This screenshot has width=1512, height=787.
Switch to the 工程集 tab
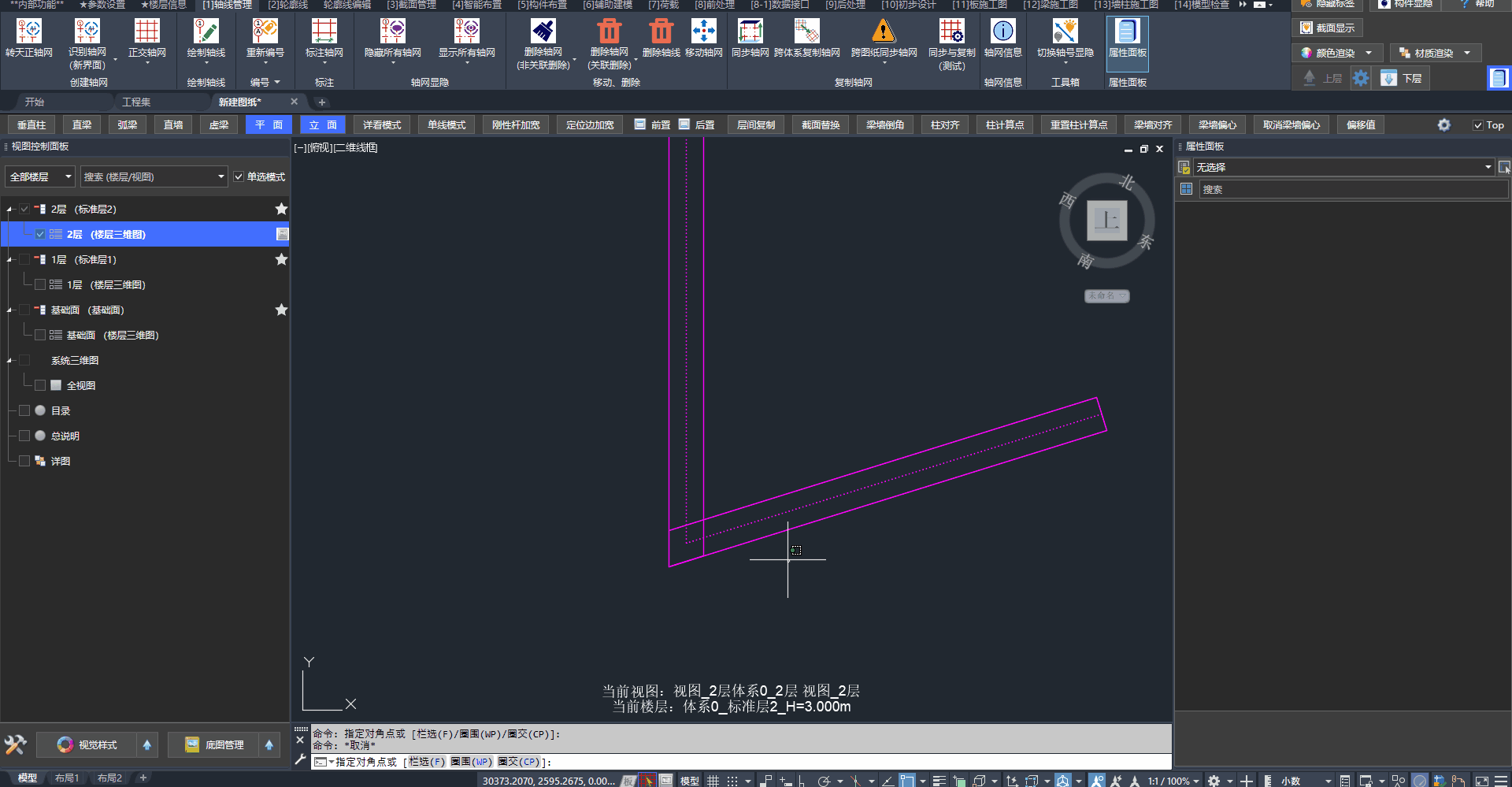coord(135,102)
